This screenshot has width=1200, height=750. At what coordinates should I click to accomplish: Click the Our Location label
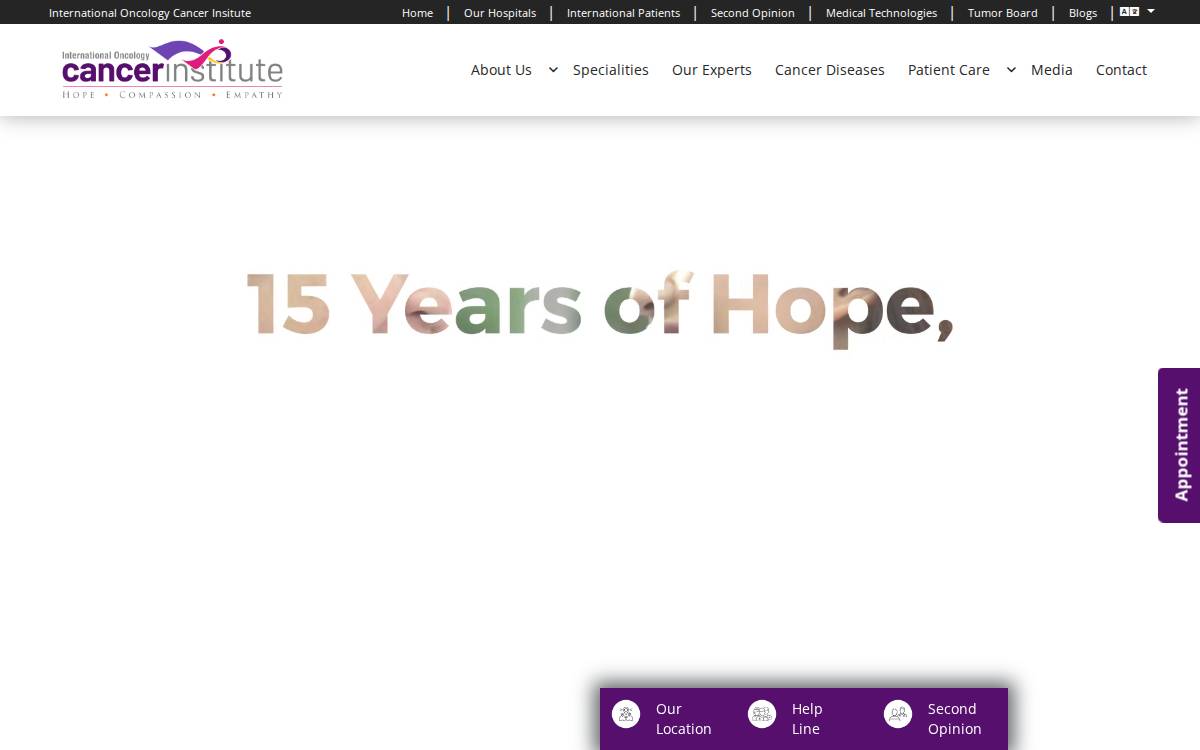(x=684, y=719)
